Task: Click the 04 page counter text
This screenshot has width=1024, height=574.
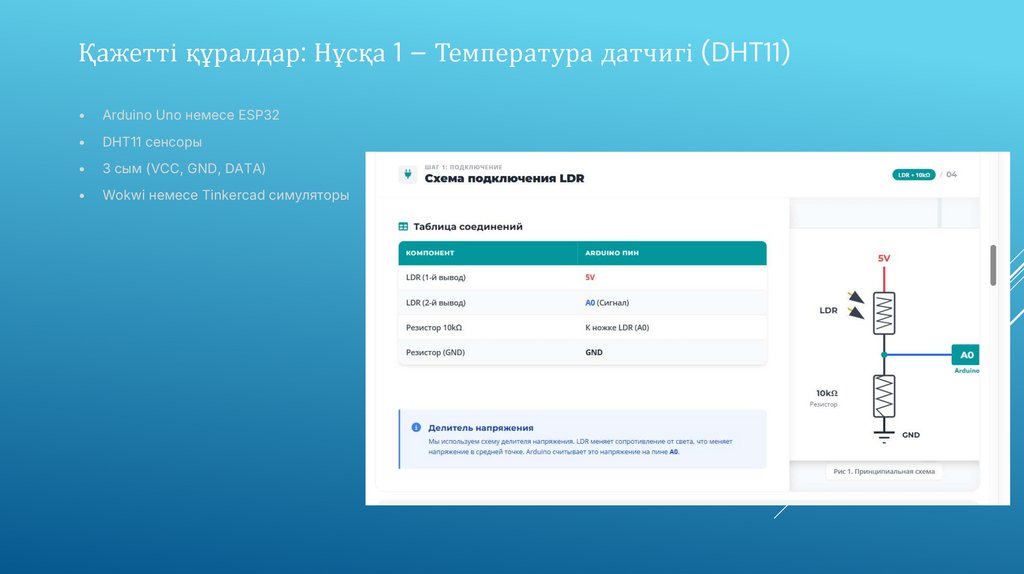Action: [x=952, y=174]
